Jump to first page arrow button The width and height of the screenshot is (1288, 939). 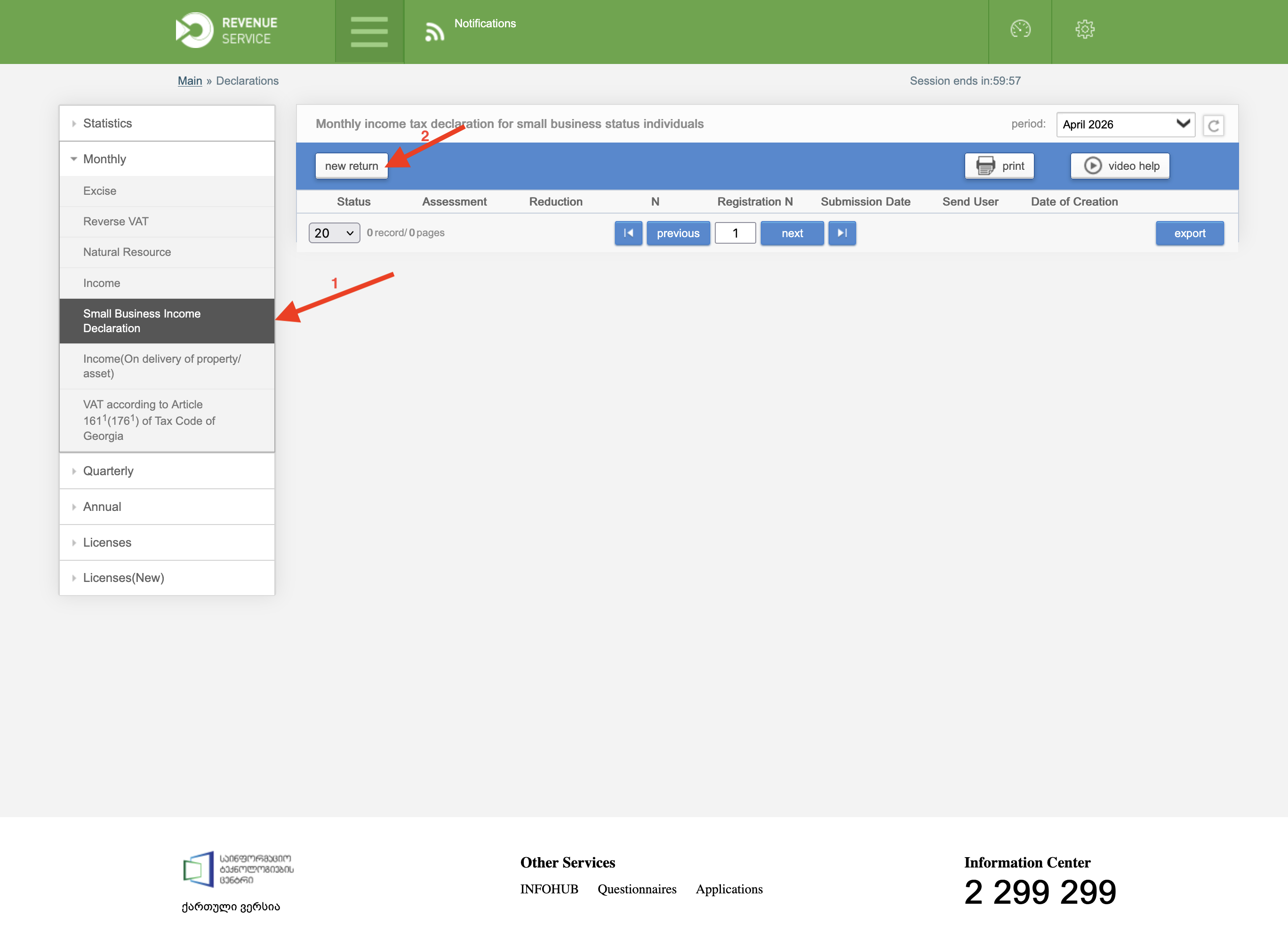(628, 233)
